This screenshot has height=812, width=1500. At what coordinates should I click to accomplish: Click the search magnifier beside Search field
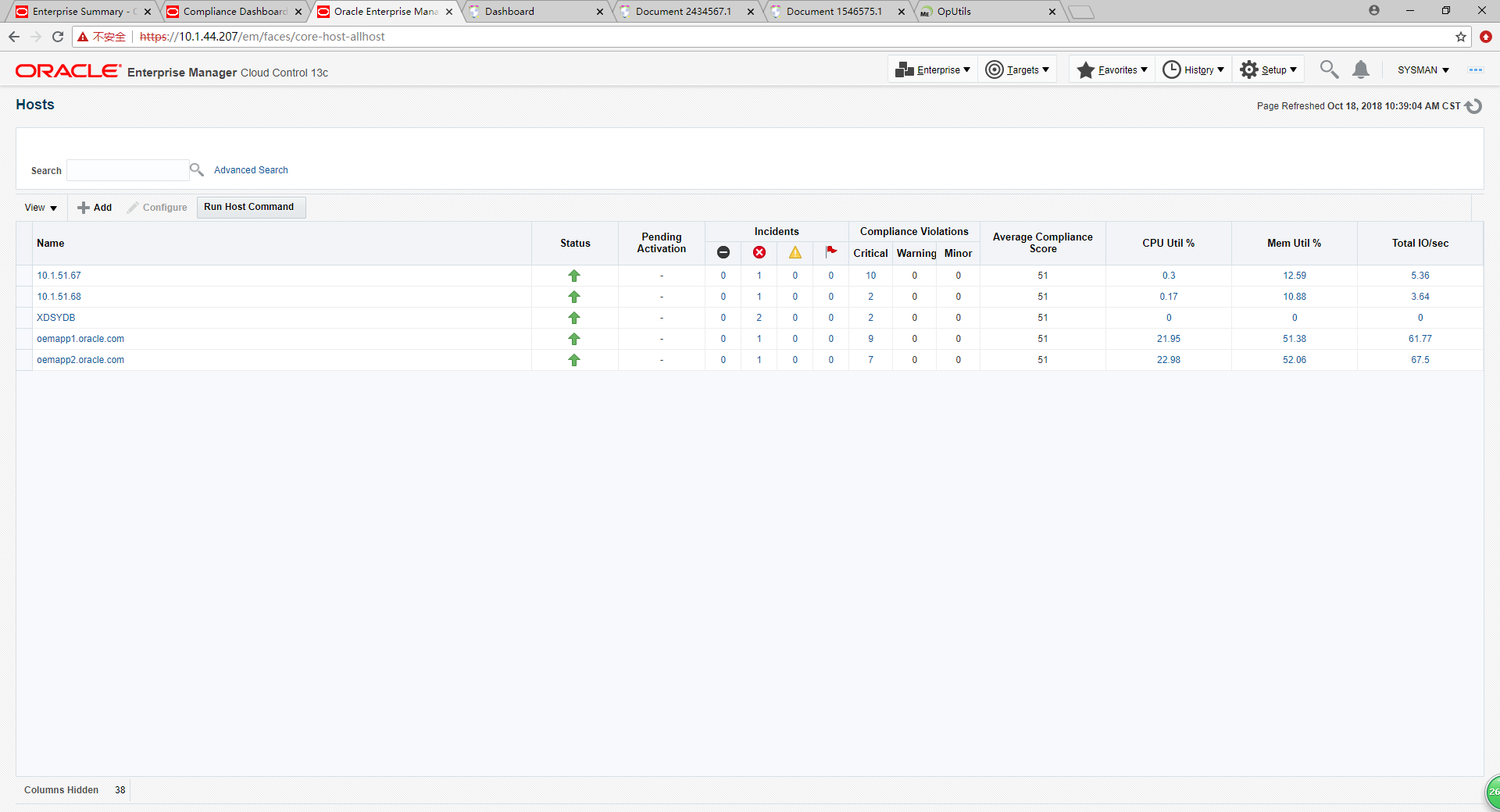(x=197, y=170)
